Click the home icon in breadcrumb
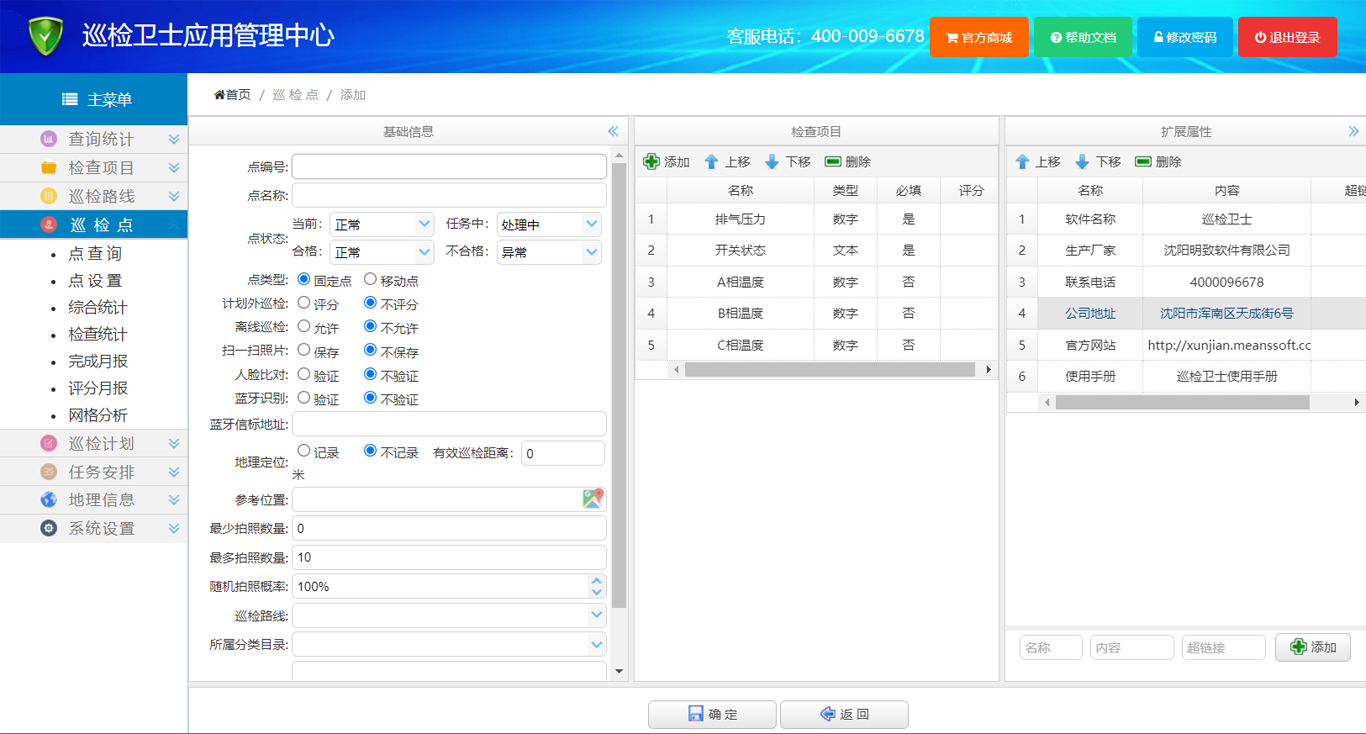The image size is (1366, 734). pyautogui.click(x=220, y=95)
